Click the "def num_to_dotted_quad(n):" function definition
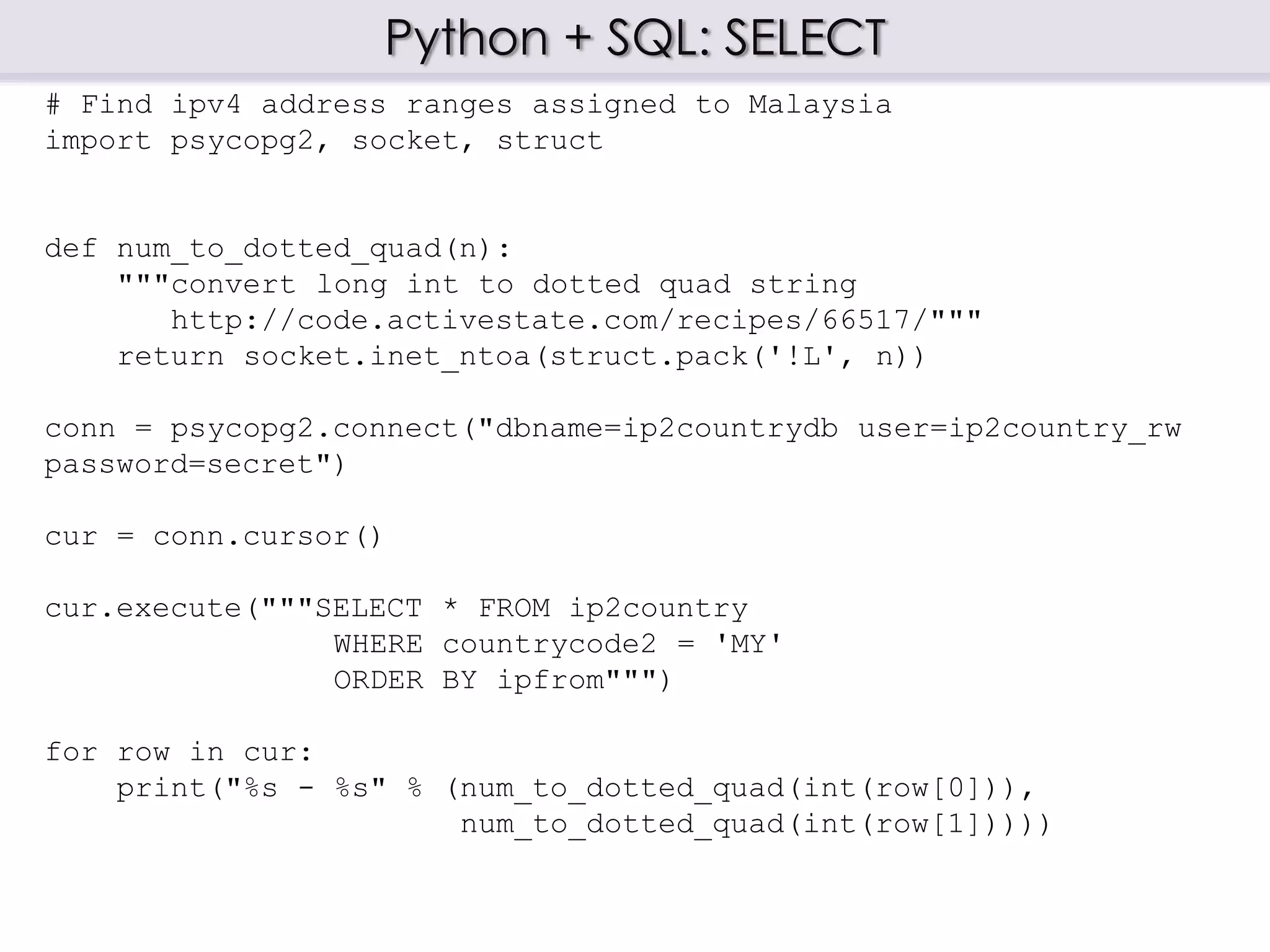This screenshot has width=1270, height=952. 278,249
